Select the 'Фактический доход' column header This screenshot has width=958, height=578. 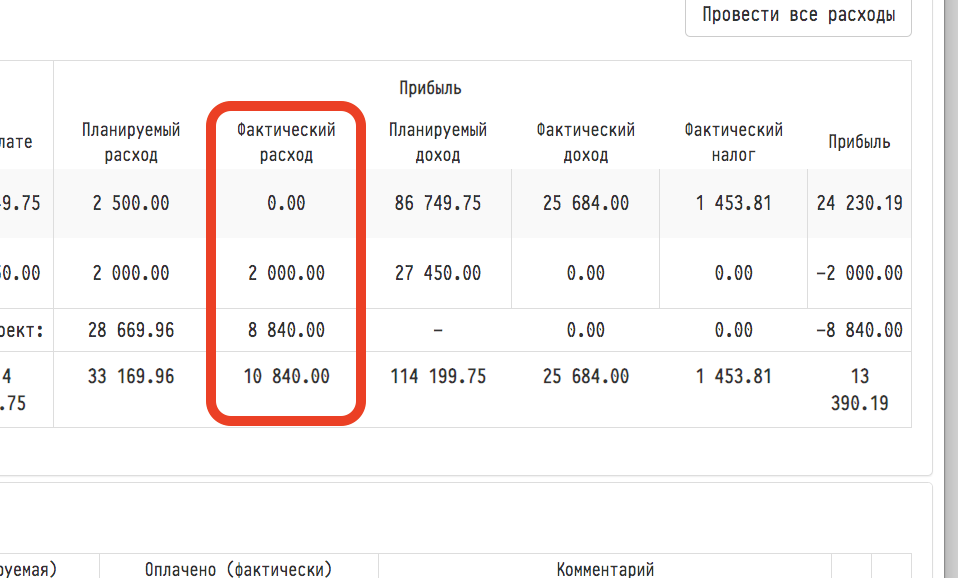[x=585, y=142]
